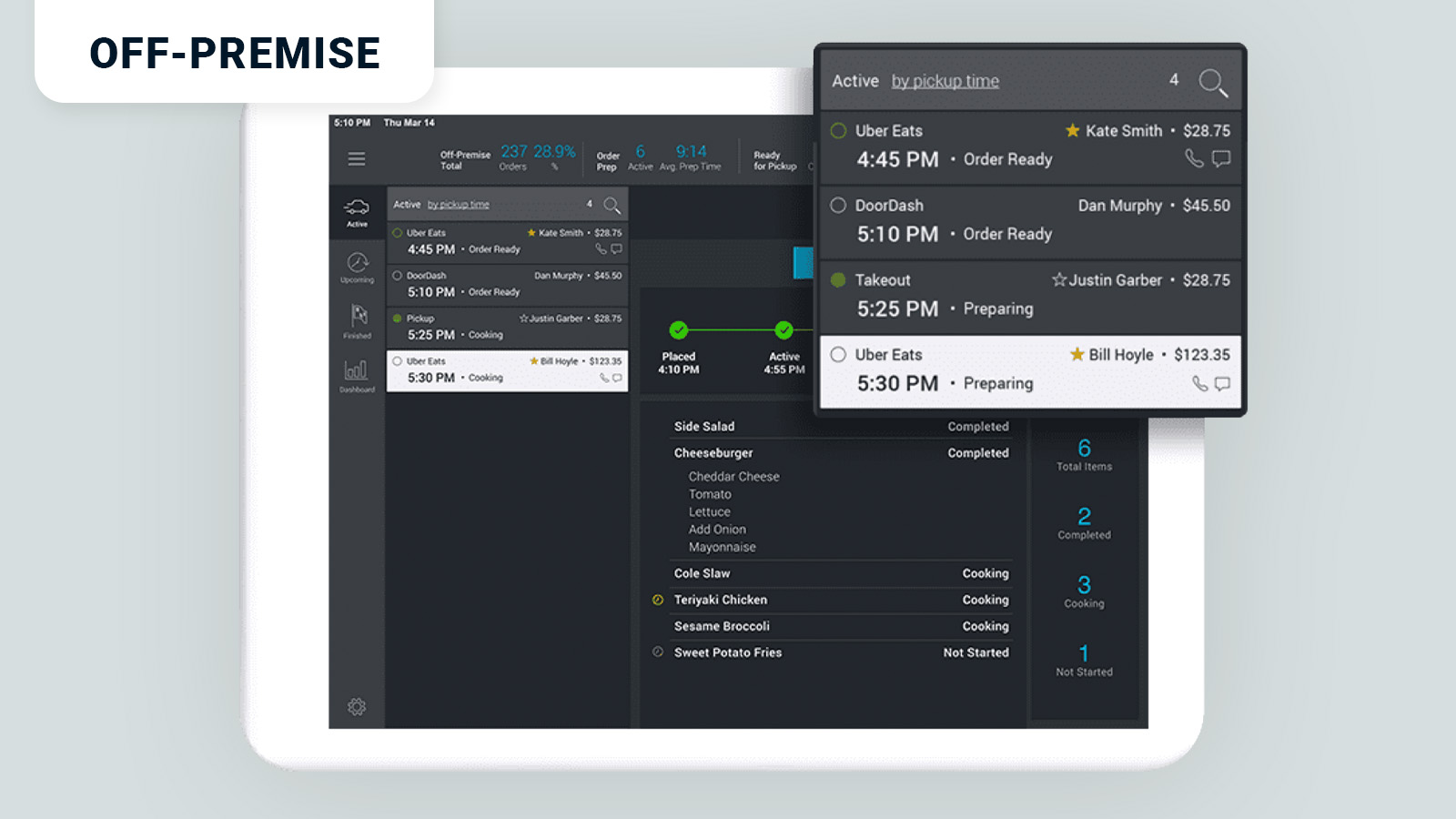Click the Placed 4:10 PM checkmark on the timeline
Image resolution: width=1456 pixels, height=819 pixels.
pos(679,329)
